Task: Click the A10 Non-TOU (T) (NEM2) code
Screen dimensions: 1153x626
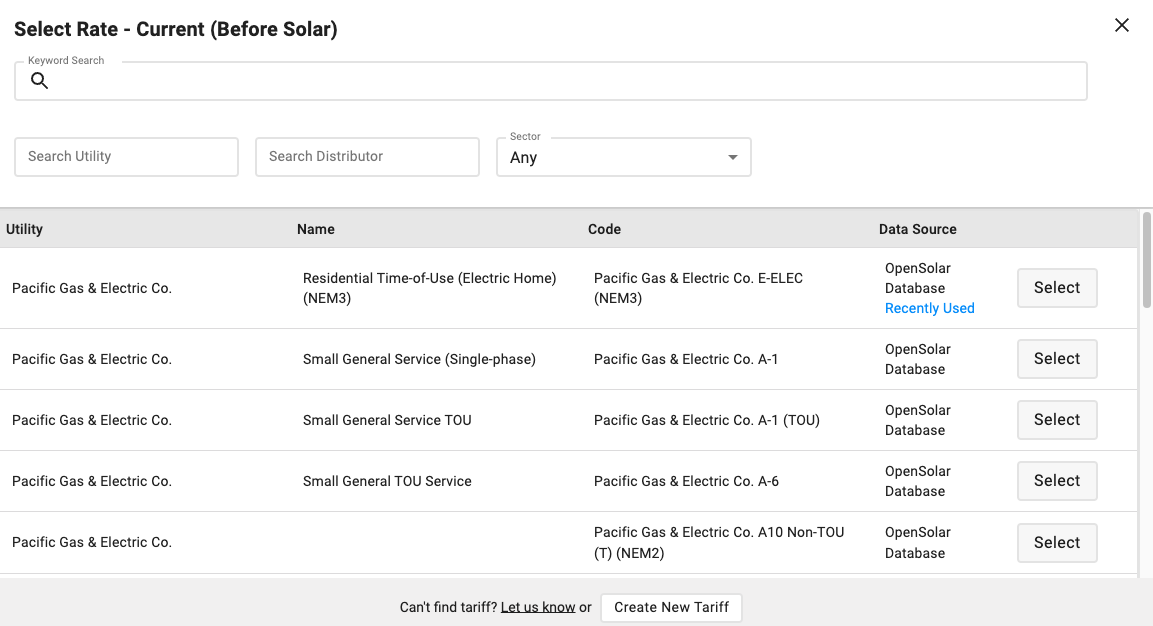Action: [718, 543]
